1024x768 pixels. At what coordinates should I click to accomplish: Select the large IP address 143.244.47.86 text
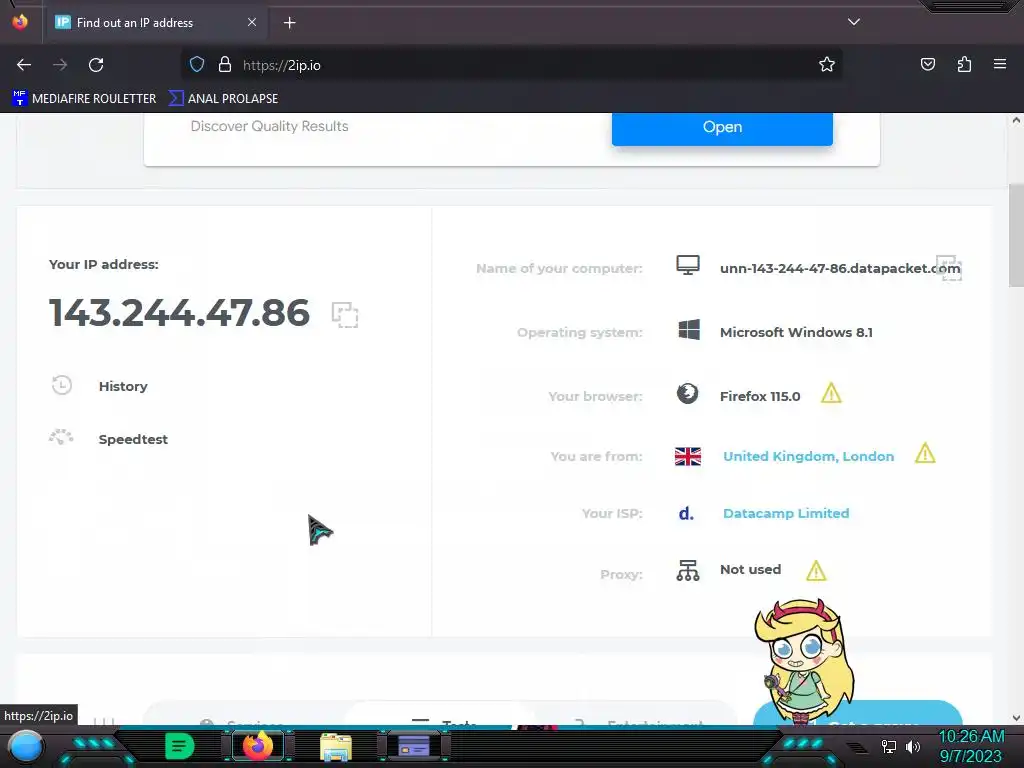click(x=179, y=313)
